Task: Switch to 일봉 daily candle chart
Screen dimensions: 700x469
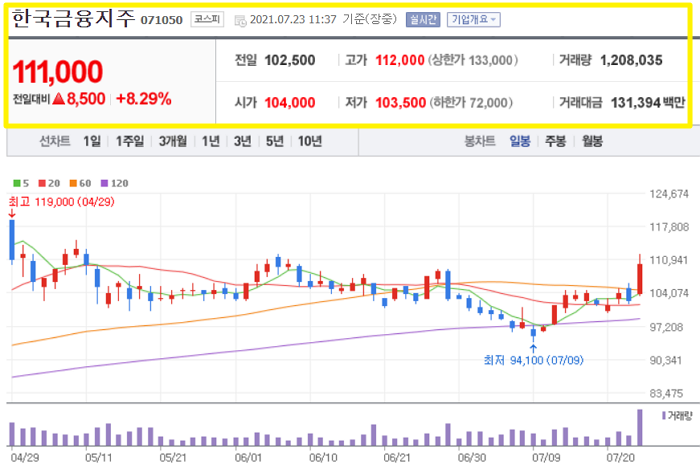Action: [x=520, y=141]
